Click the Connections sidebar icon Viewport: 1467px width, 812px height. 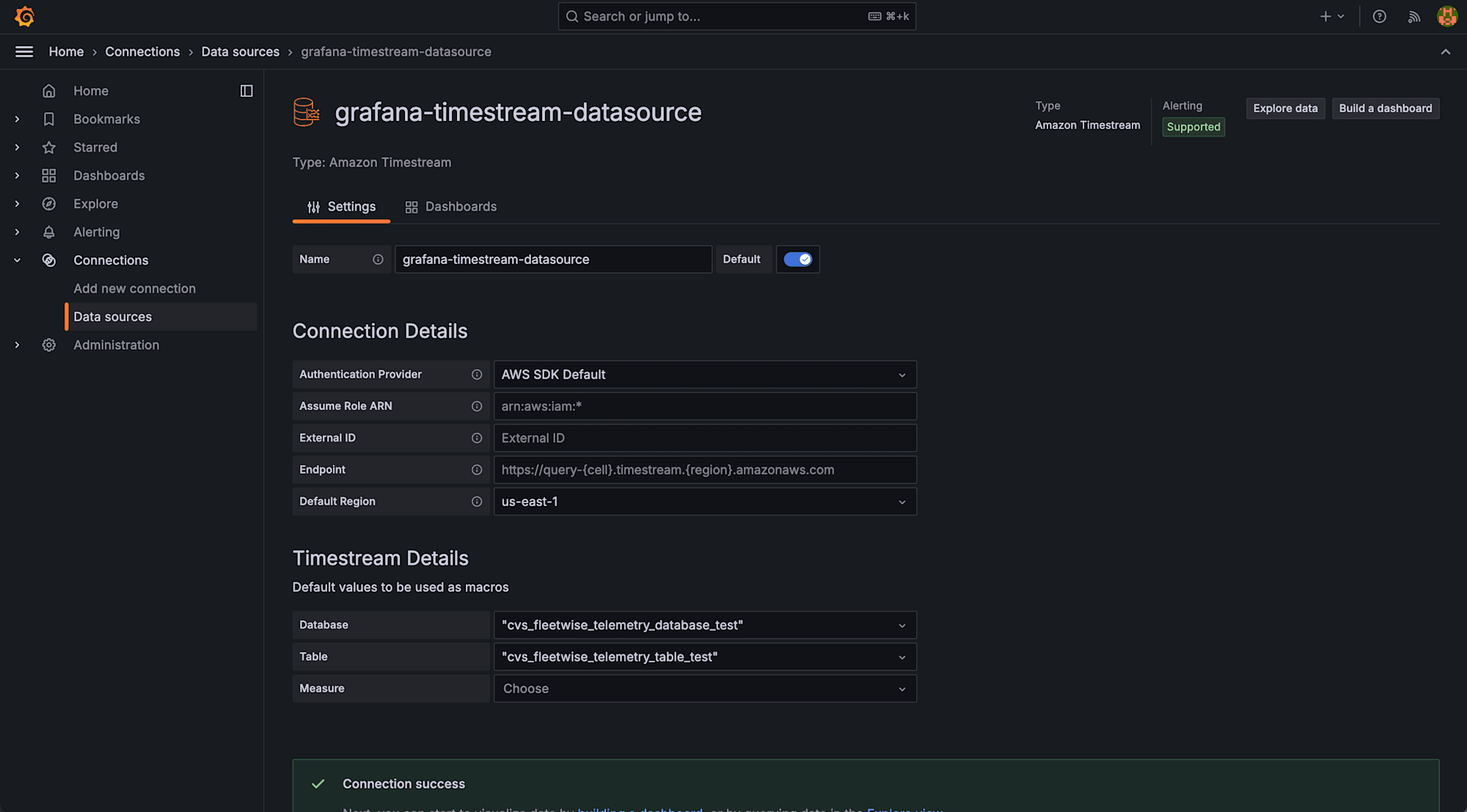pos(48,260)
